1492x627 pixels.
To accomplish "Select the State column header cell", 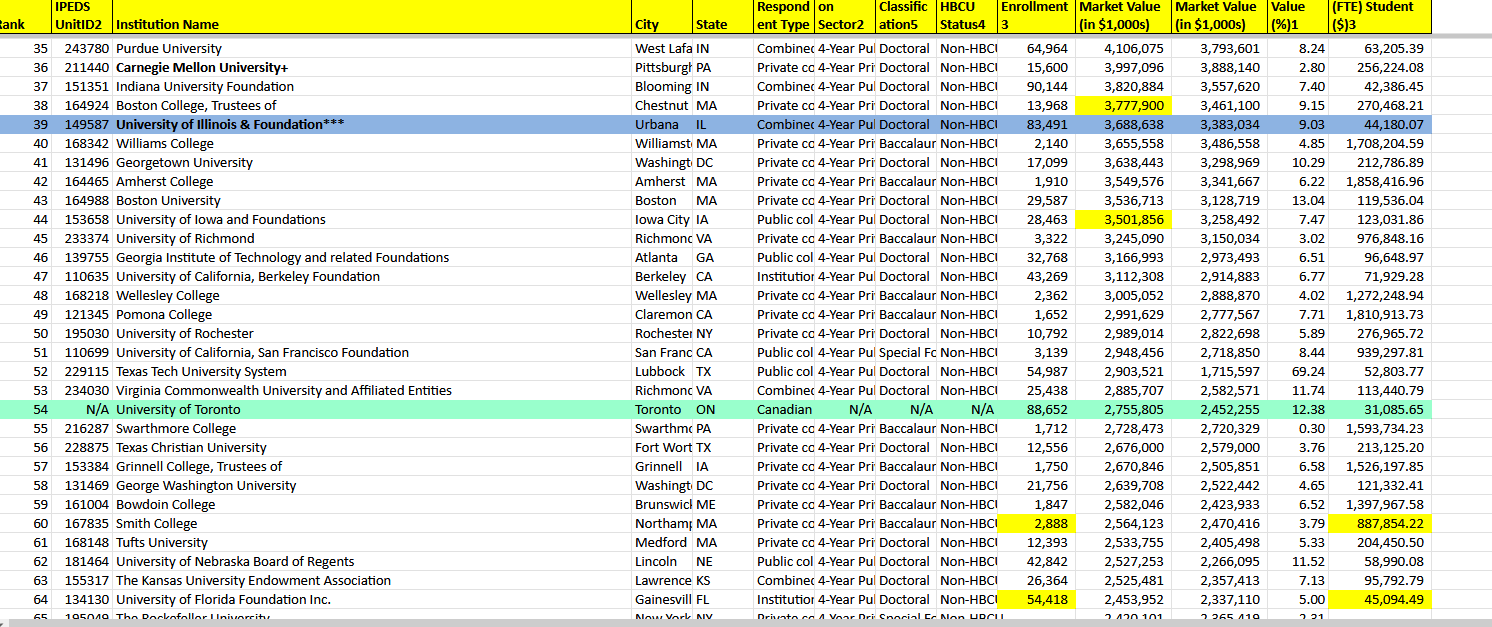I will [722, 16].
